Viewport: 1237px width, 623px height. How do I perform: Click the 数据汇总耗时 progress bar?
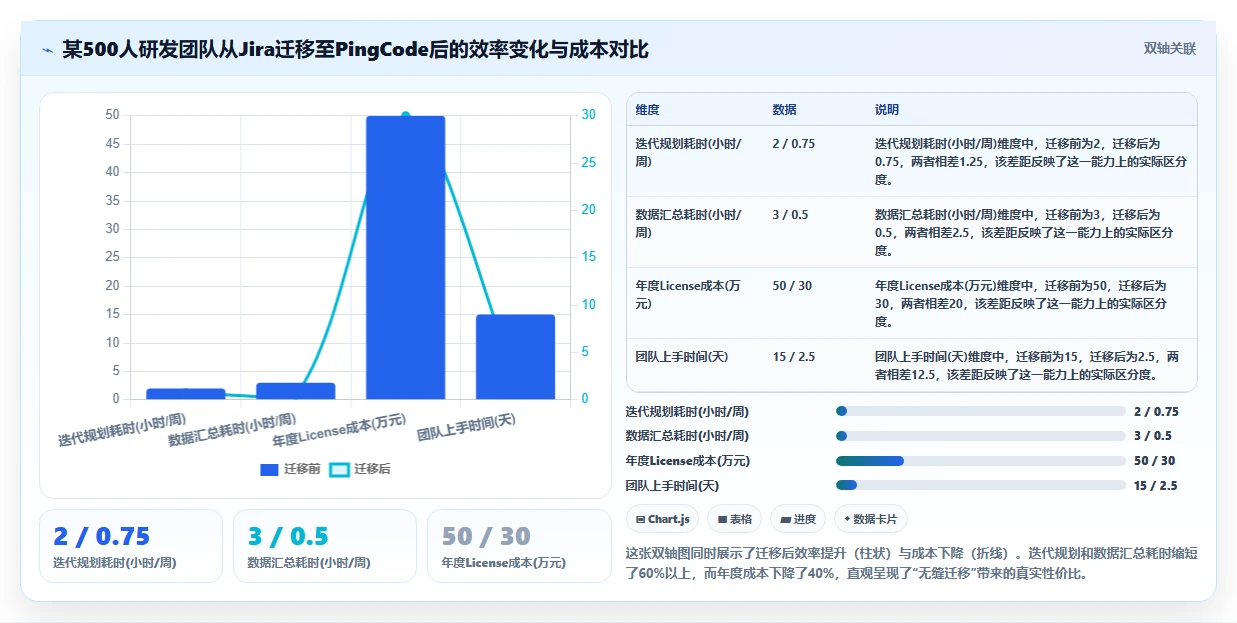coord(981,436)
